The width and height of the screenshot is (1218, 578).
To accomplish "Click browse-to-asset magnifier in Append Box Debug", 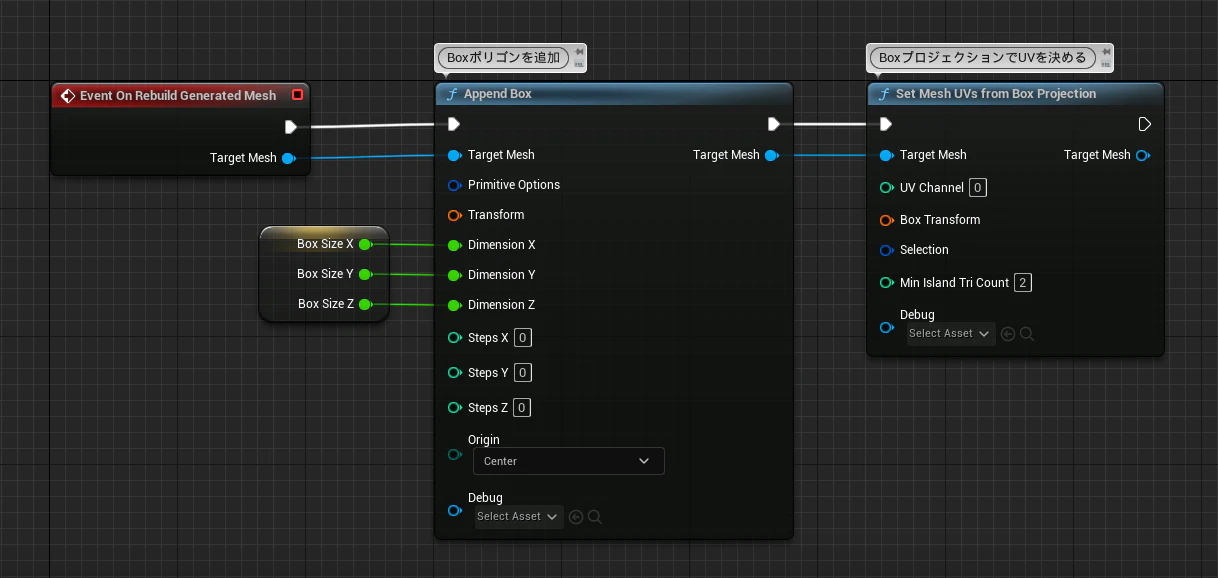I will [595, 517].
